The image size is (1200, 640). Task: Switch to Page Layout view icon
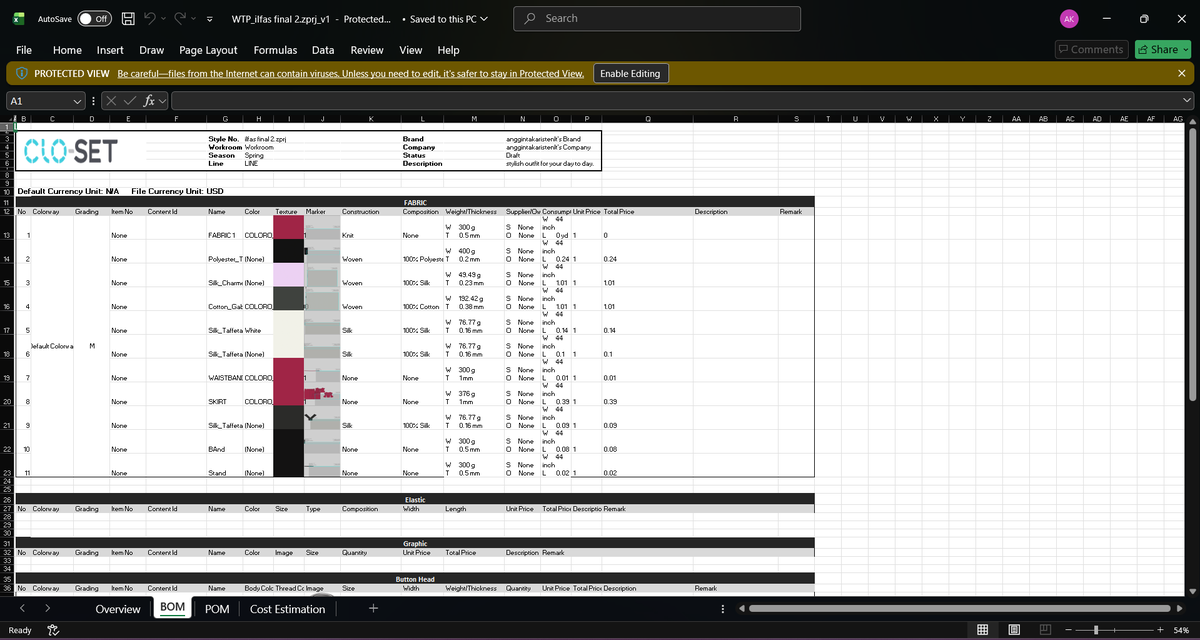1015,630
